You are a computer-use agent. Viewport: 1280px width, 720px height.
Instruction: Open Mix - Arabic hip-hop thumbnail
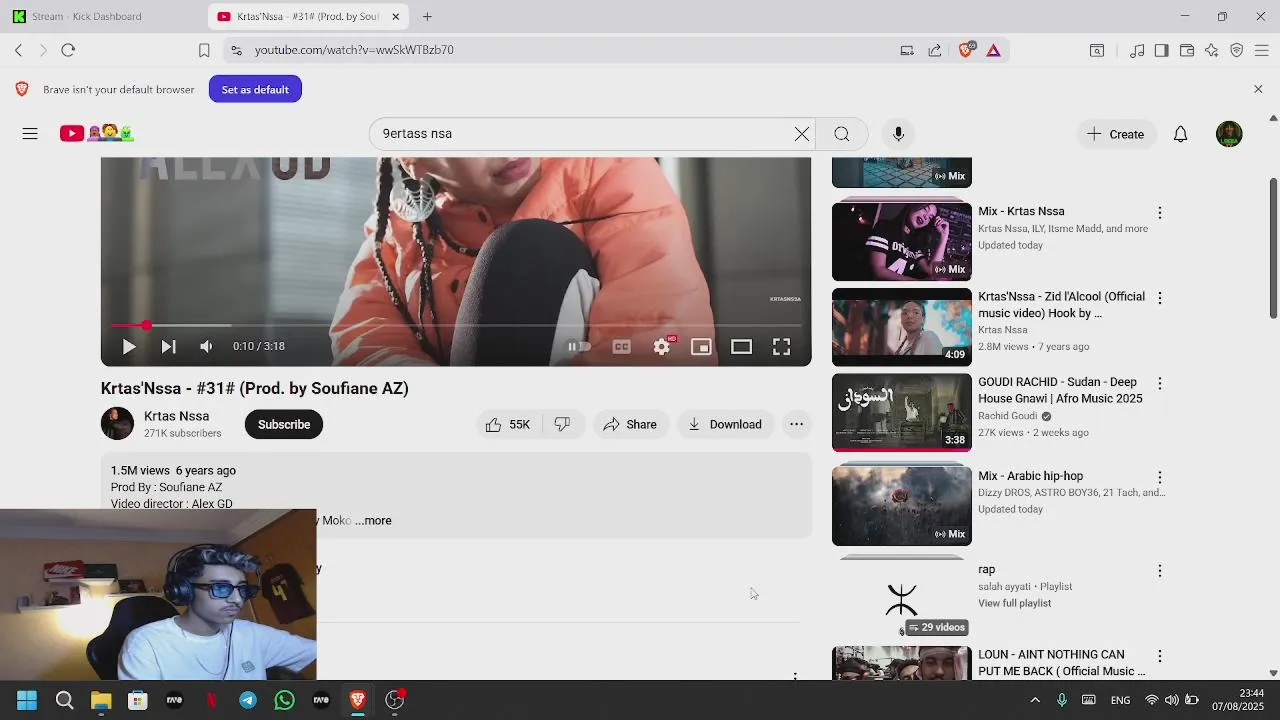[902, 507]
